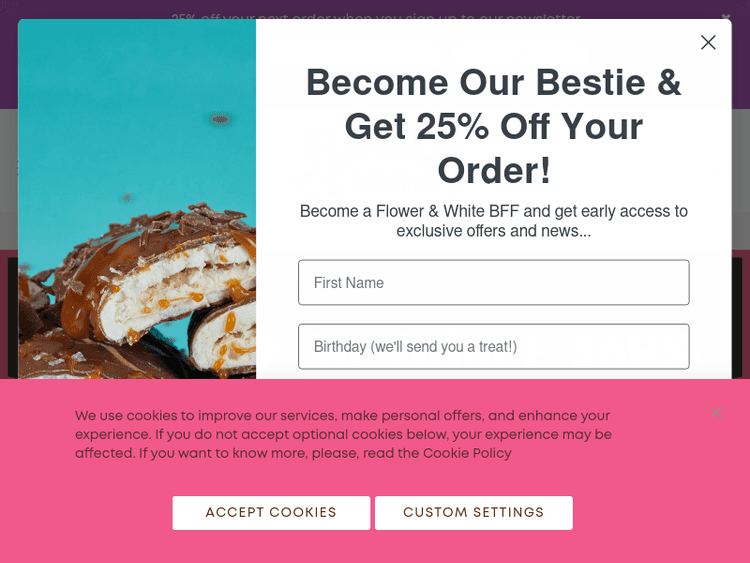
Task: Click the "Get 25% Off Your" headline line
Action: 494,127
